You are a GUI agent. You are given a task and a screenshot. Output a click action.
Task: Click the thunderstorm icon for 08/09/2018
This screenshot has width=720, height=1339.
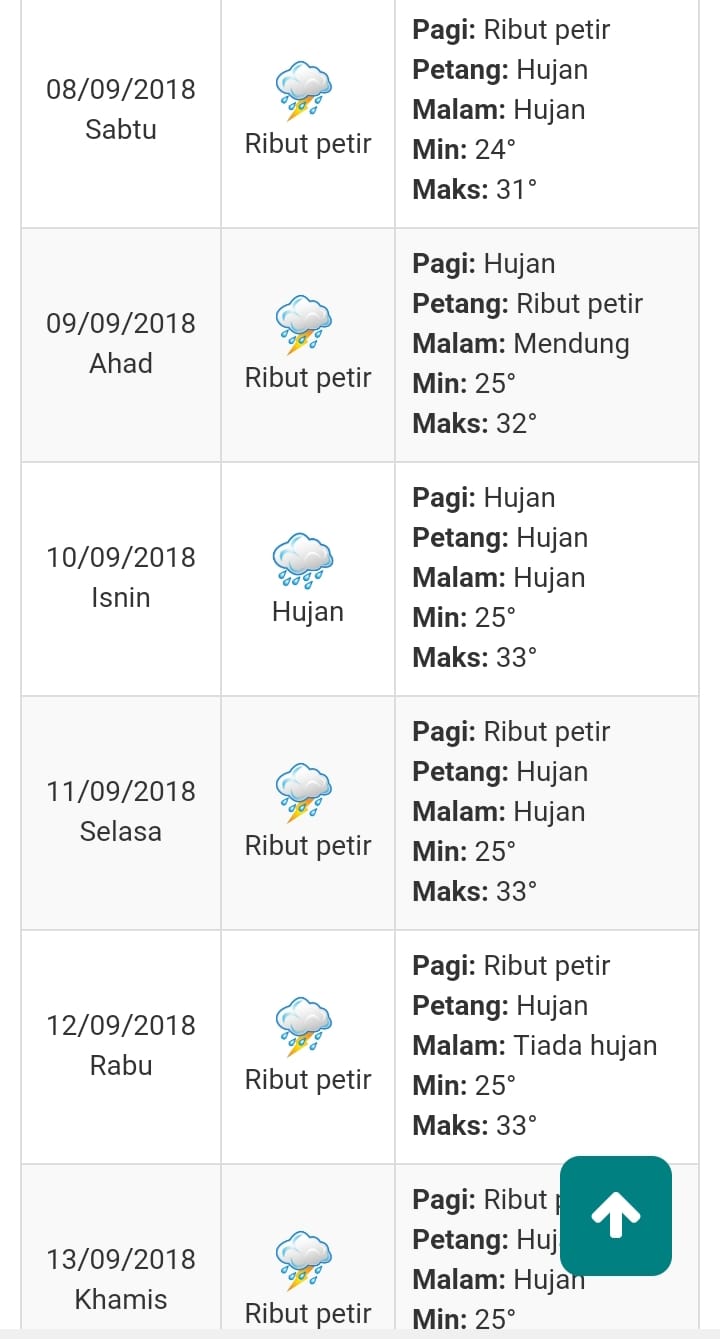click(x=304, y=91)
